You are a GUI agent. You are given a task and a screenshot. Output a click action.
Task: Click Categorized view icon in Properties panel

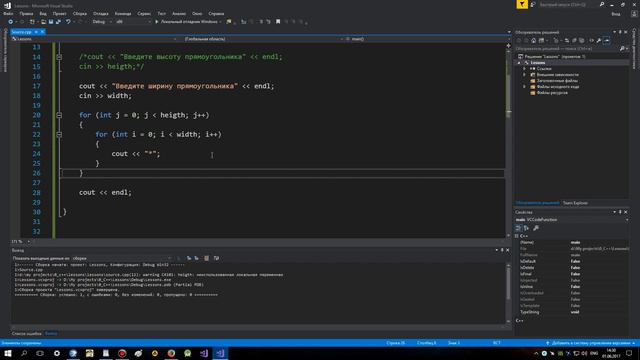[518, 228]
